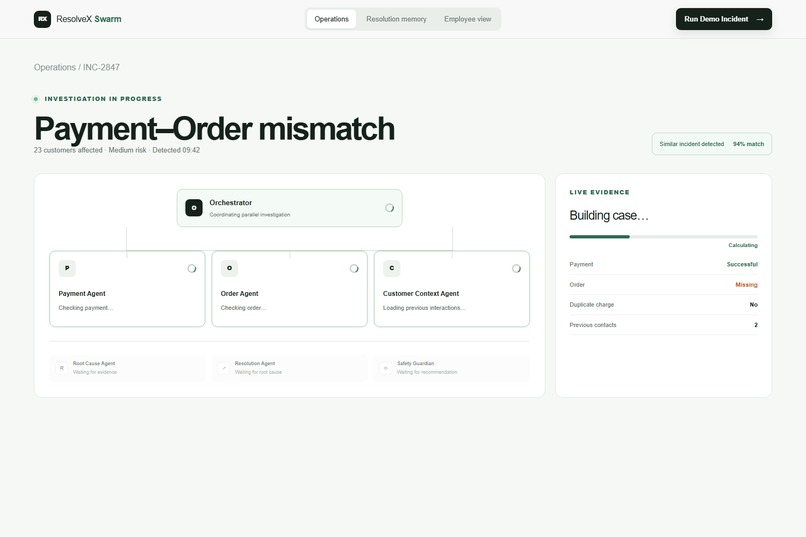Select the Orchestrator card
The image size is (806, 537).
click(289, 208)
